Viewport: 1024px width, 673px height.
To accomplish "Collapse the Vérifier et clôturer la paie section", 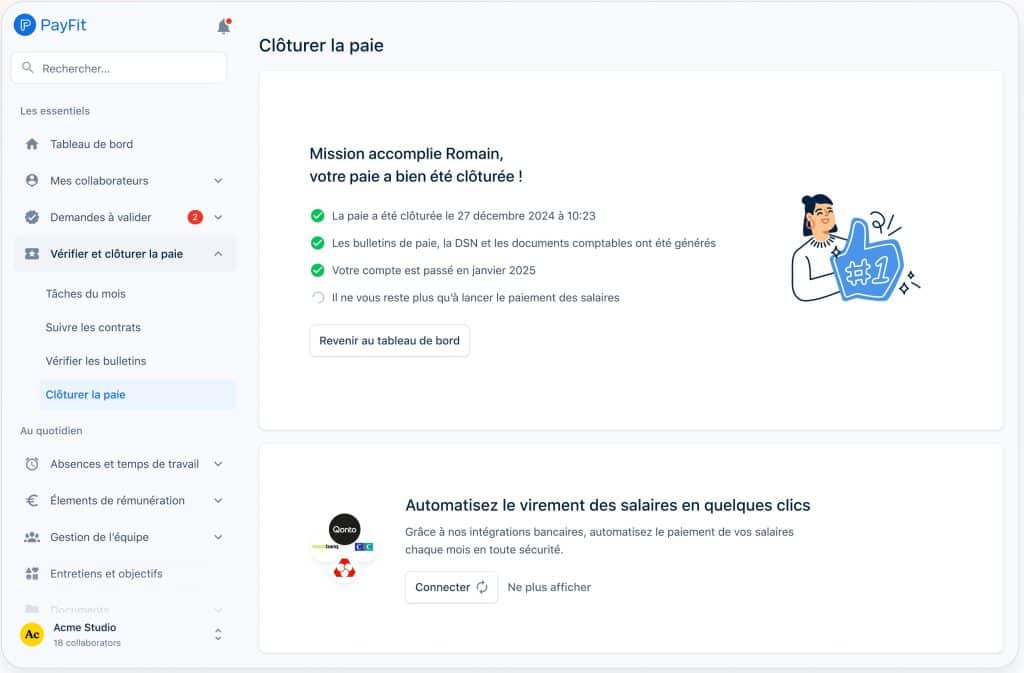I will click(218, 253).
